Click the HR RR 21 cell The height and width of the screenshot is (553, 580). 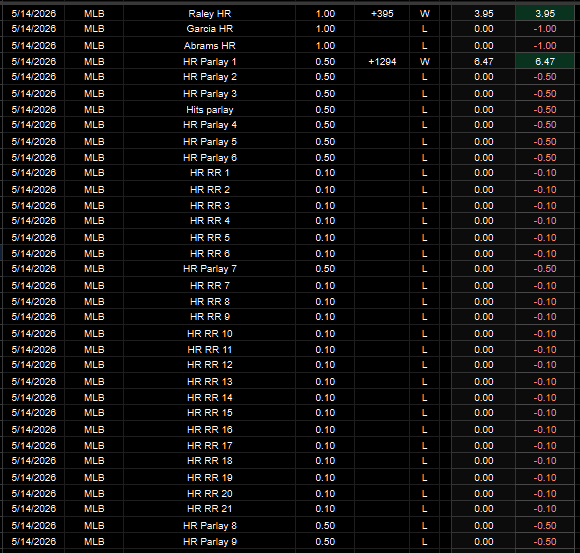point(209,509)
